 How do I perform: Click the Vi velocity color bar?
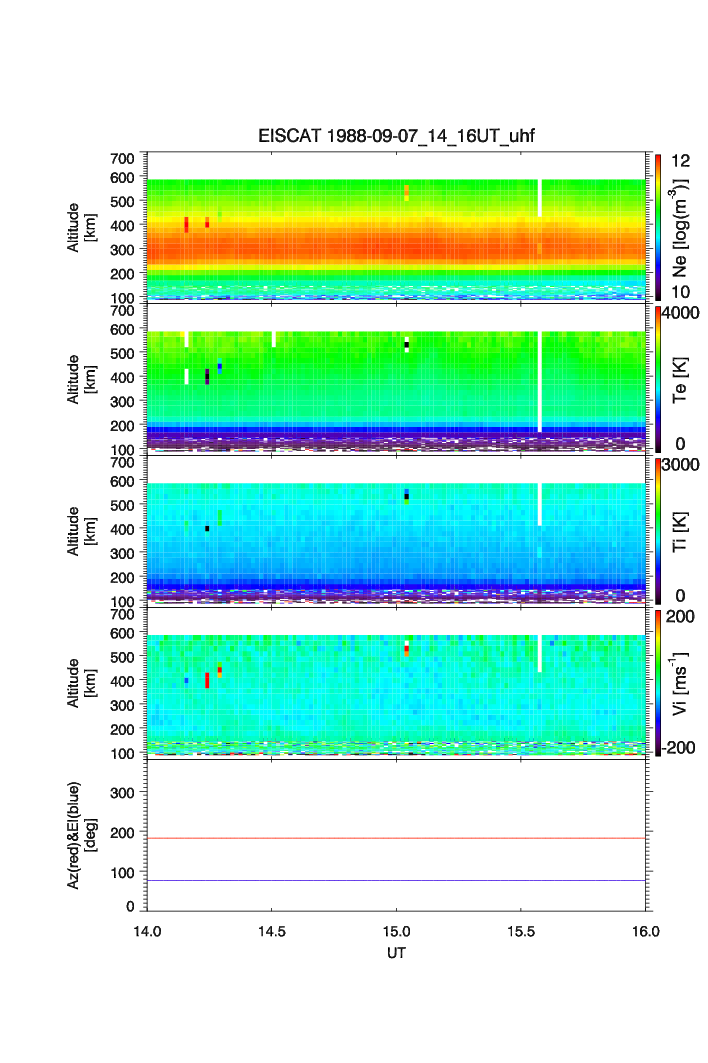658,682
